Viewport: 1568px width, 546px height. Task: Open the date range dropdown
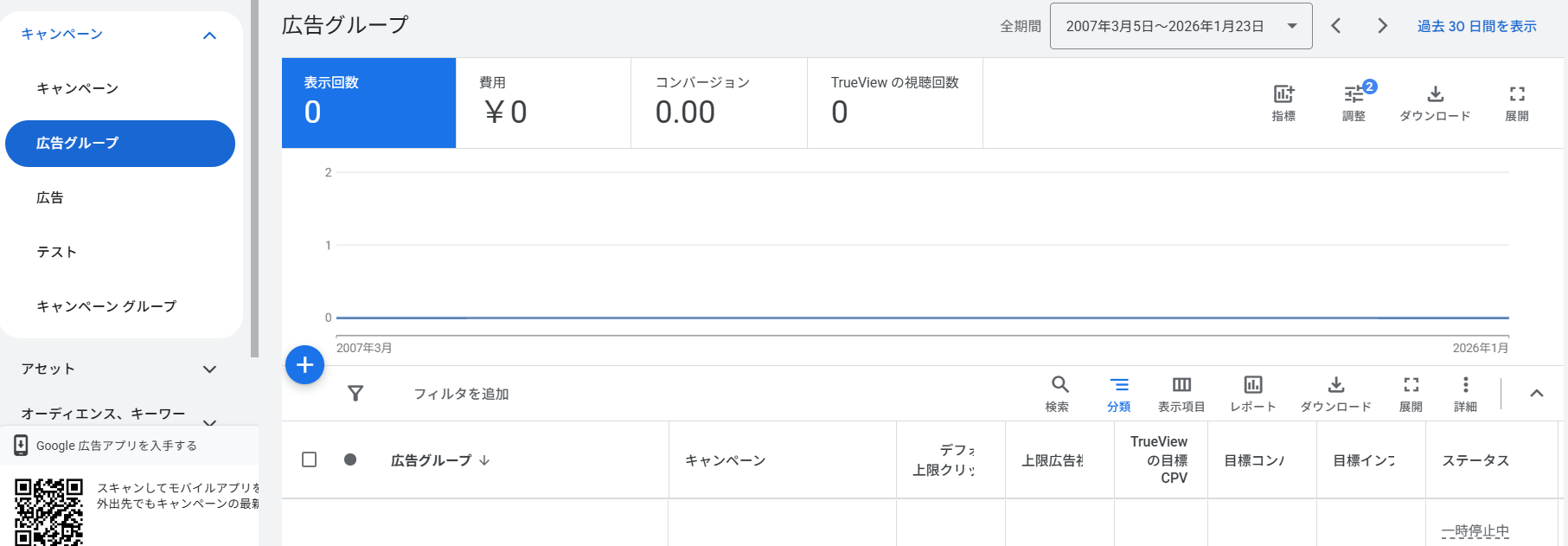tap(1181, 26)
